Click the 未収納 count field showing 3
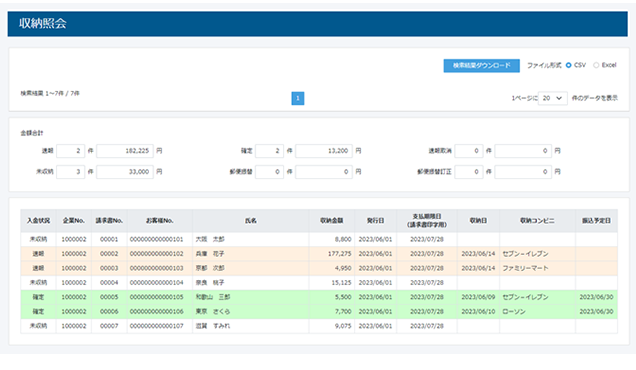The width and height of the screenshot is (636, 370). 71,172
